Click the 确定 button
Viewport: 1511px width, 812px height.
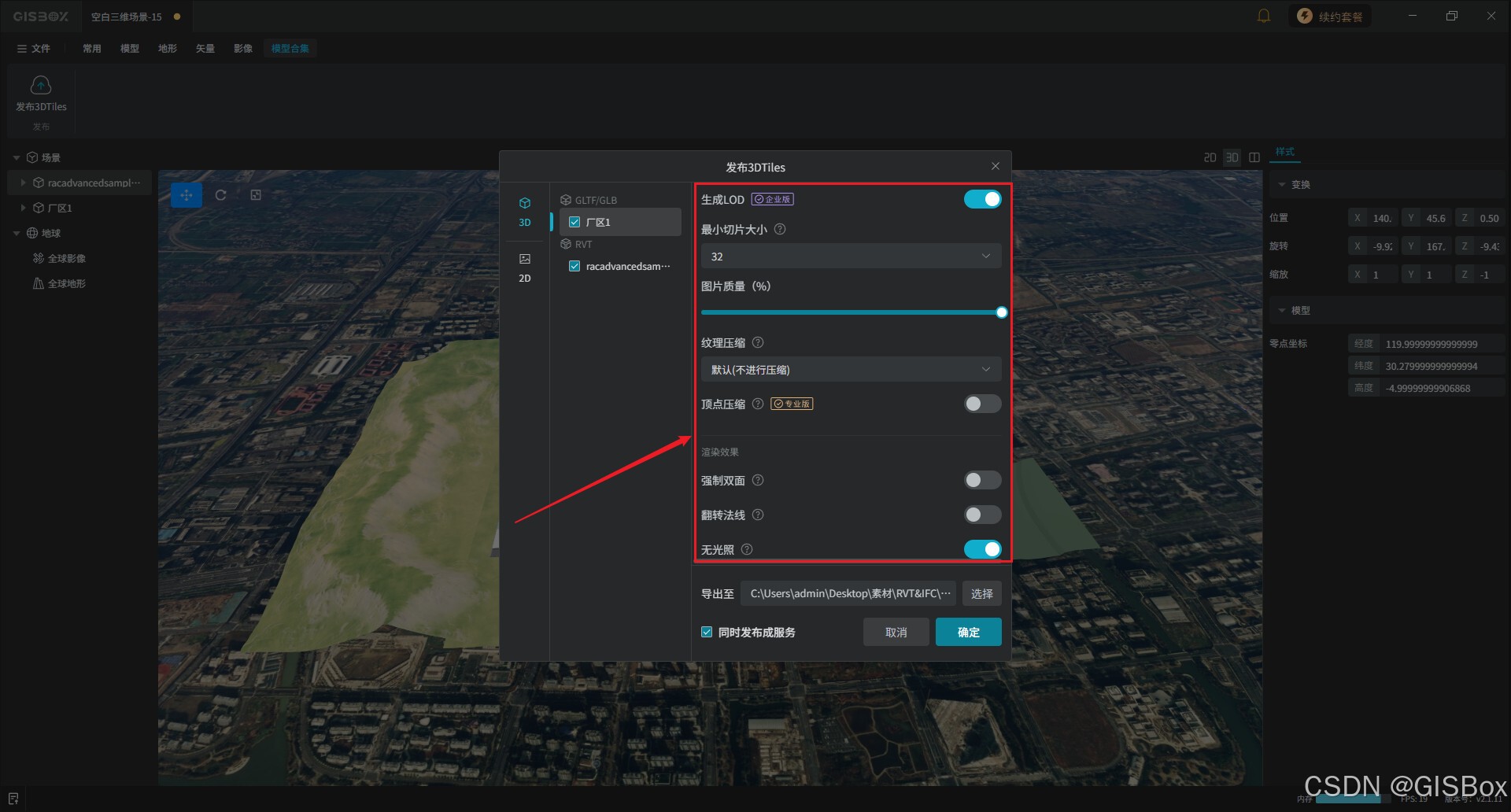(x=969, y=632)
